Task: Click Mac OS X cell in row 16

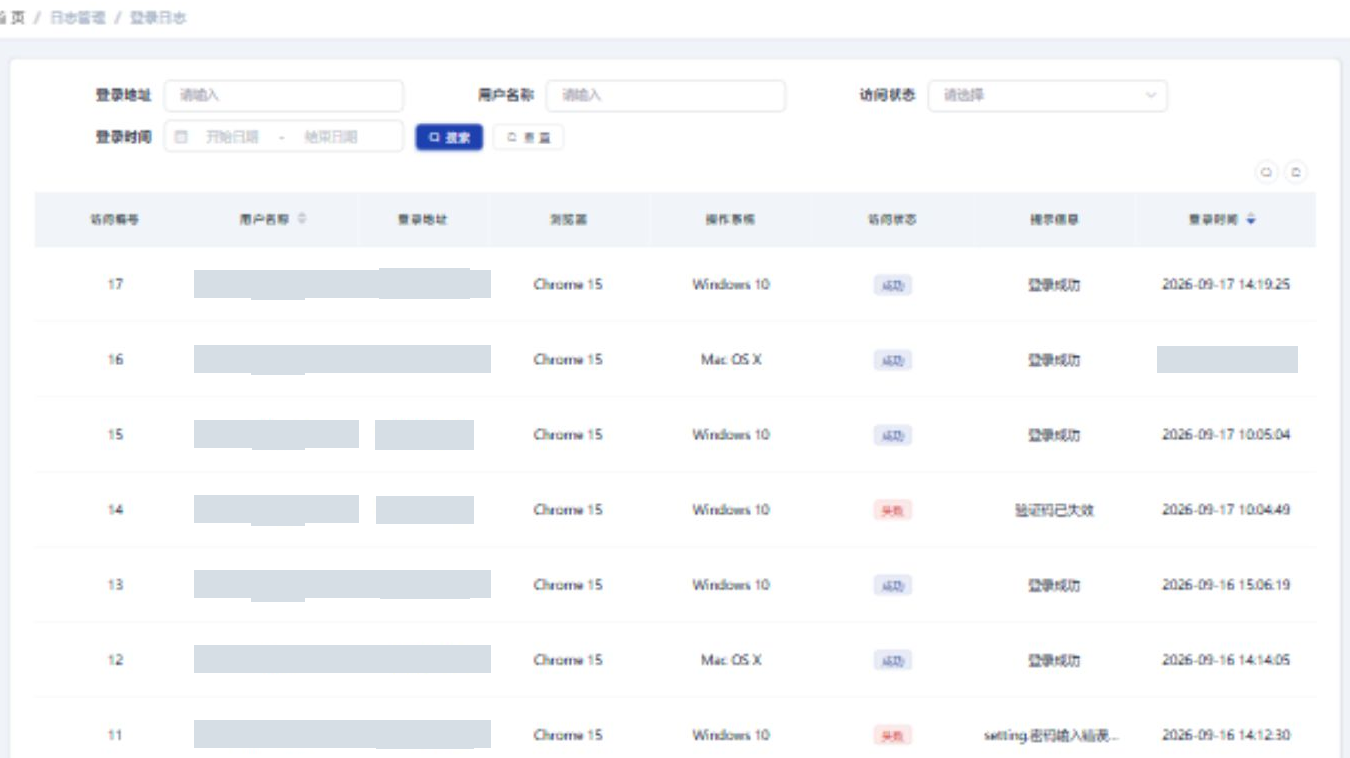Action: (731, 360)
